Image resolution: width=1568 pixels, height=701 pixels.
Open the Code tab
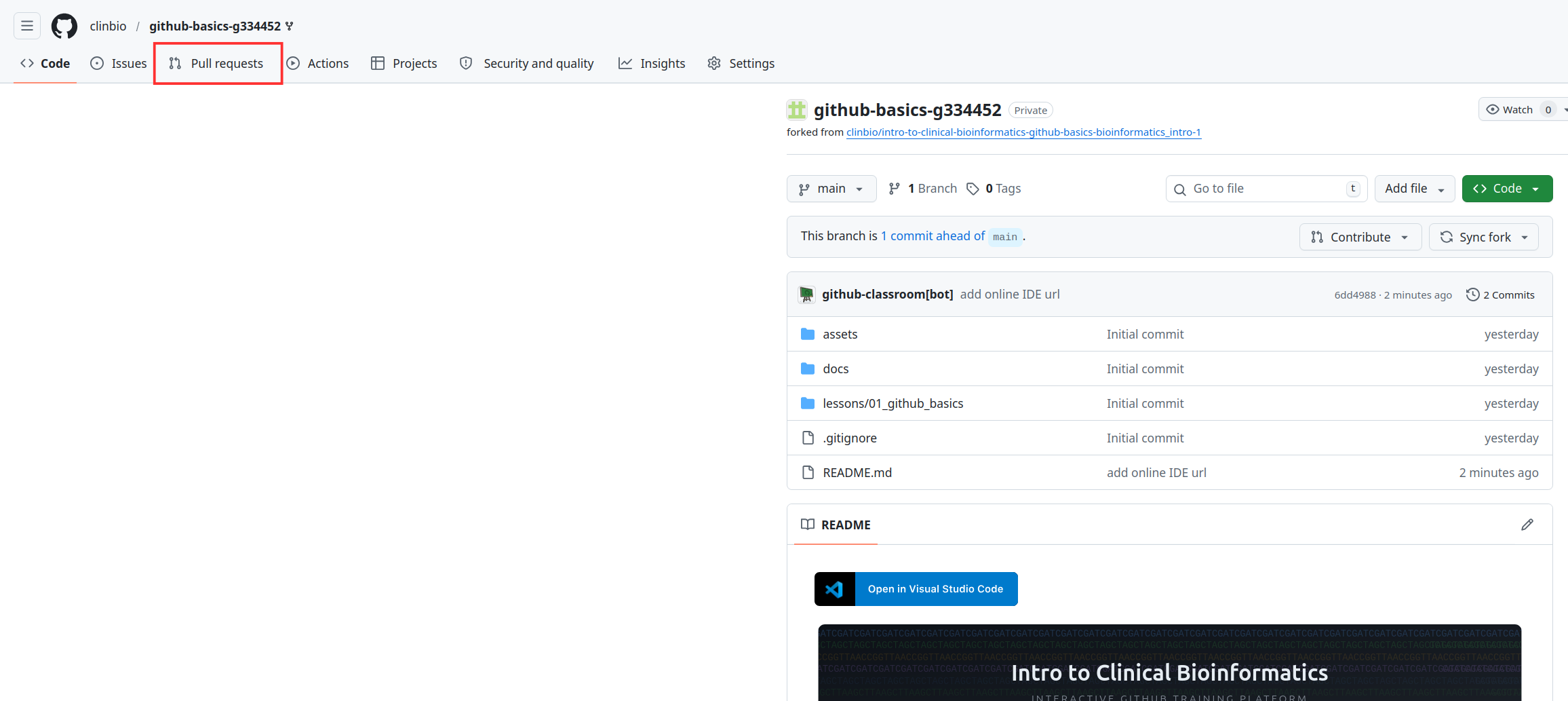coord(45,63)
